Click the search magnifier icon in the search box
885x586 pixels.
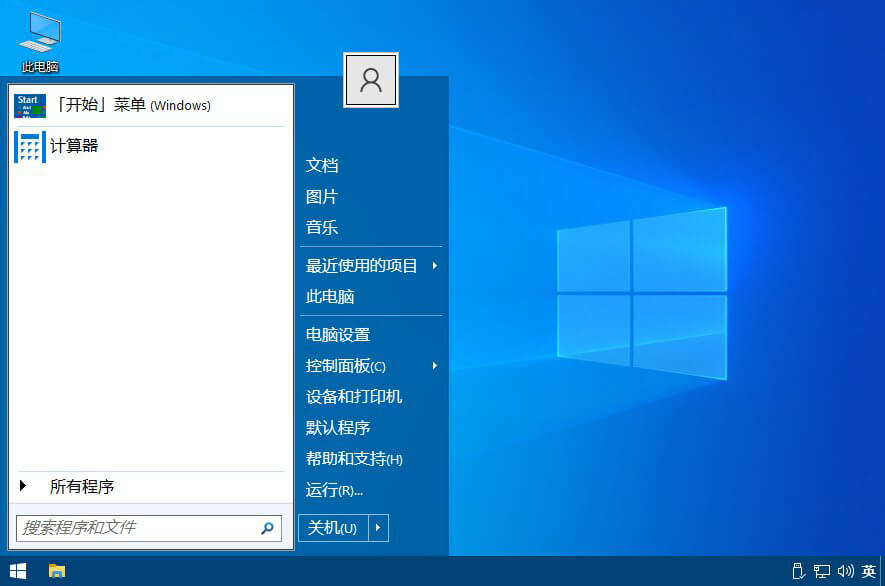point(266,528)
